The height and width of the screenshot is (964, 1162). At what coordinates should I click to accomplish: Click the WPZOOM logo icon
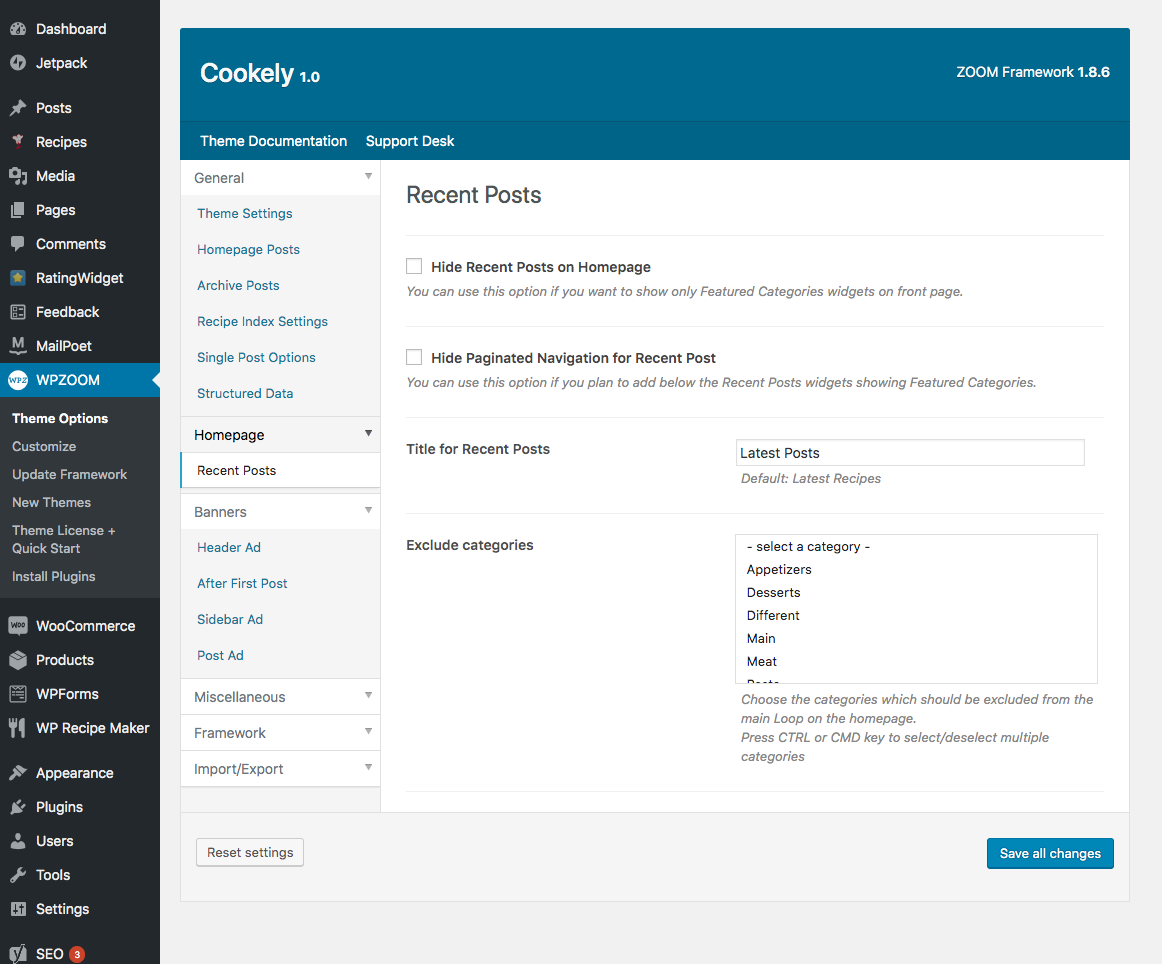point(18,380)
